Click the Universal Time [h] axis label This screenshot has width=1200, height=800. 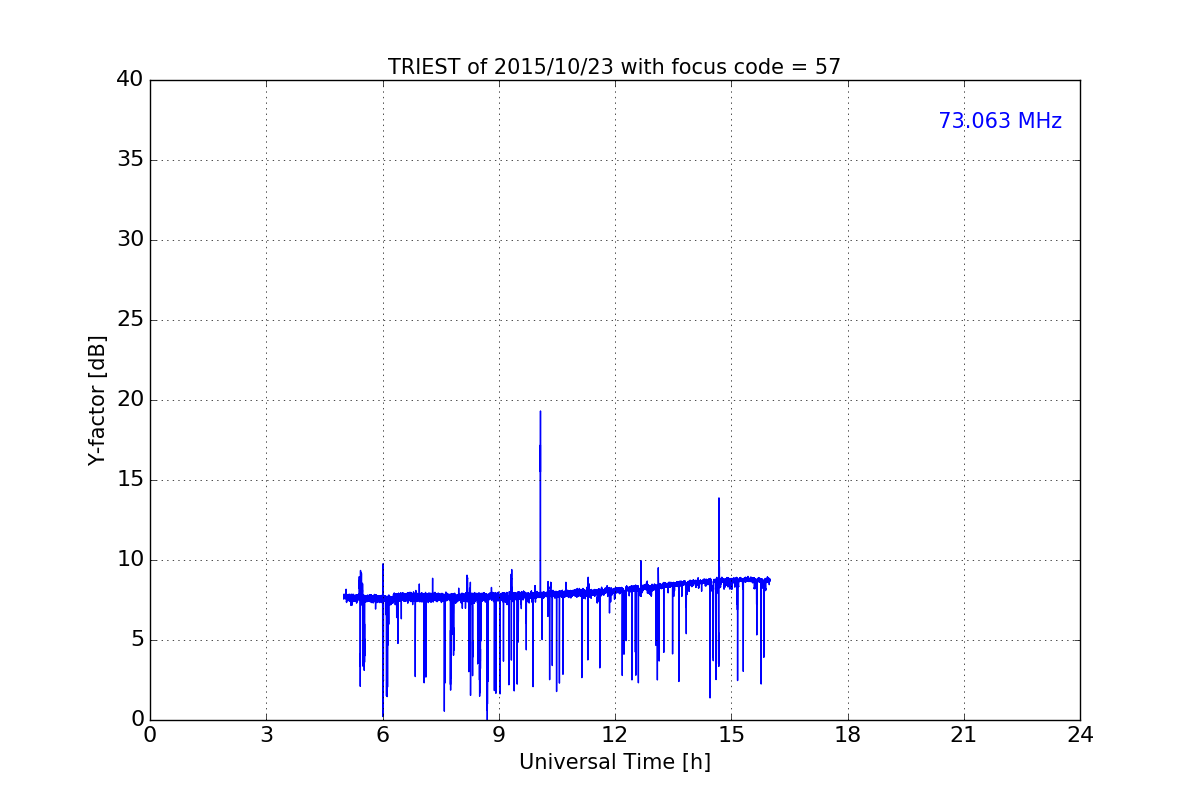(x=614, y=762)
